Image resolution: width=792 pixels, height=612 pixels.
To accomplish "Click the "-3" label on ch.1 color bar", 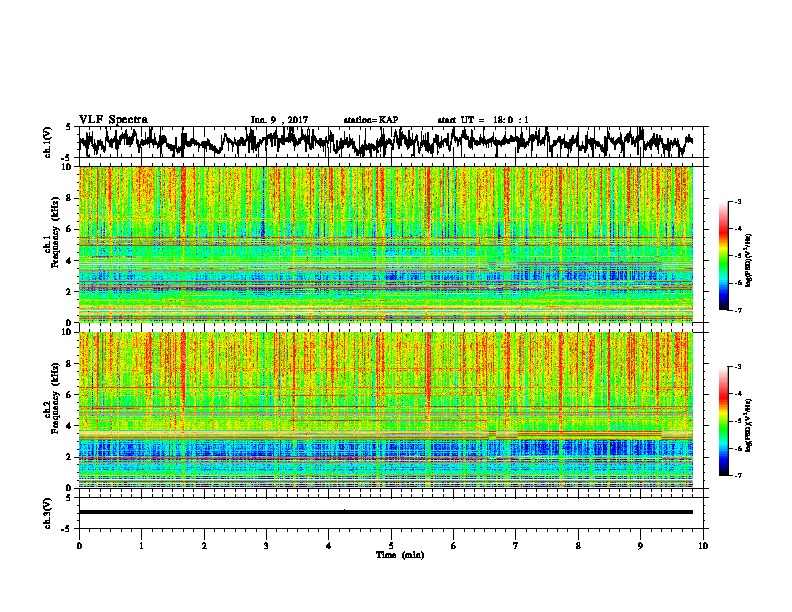I will 738,201.
